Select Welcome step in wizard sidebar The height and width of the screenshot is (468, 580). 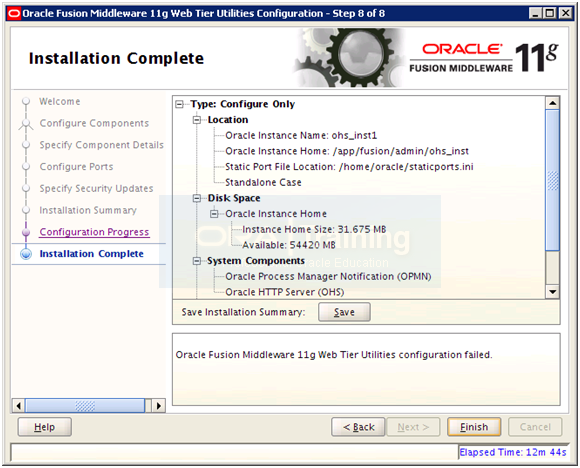tap(60, 101)
